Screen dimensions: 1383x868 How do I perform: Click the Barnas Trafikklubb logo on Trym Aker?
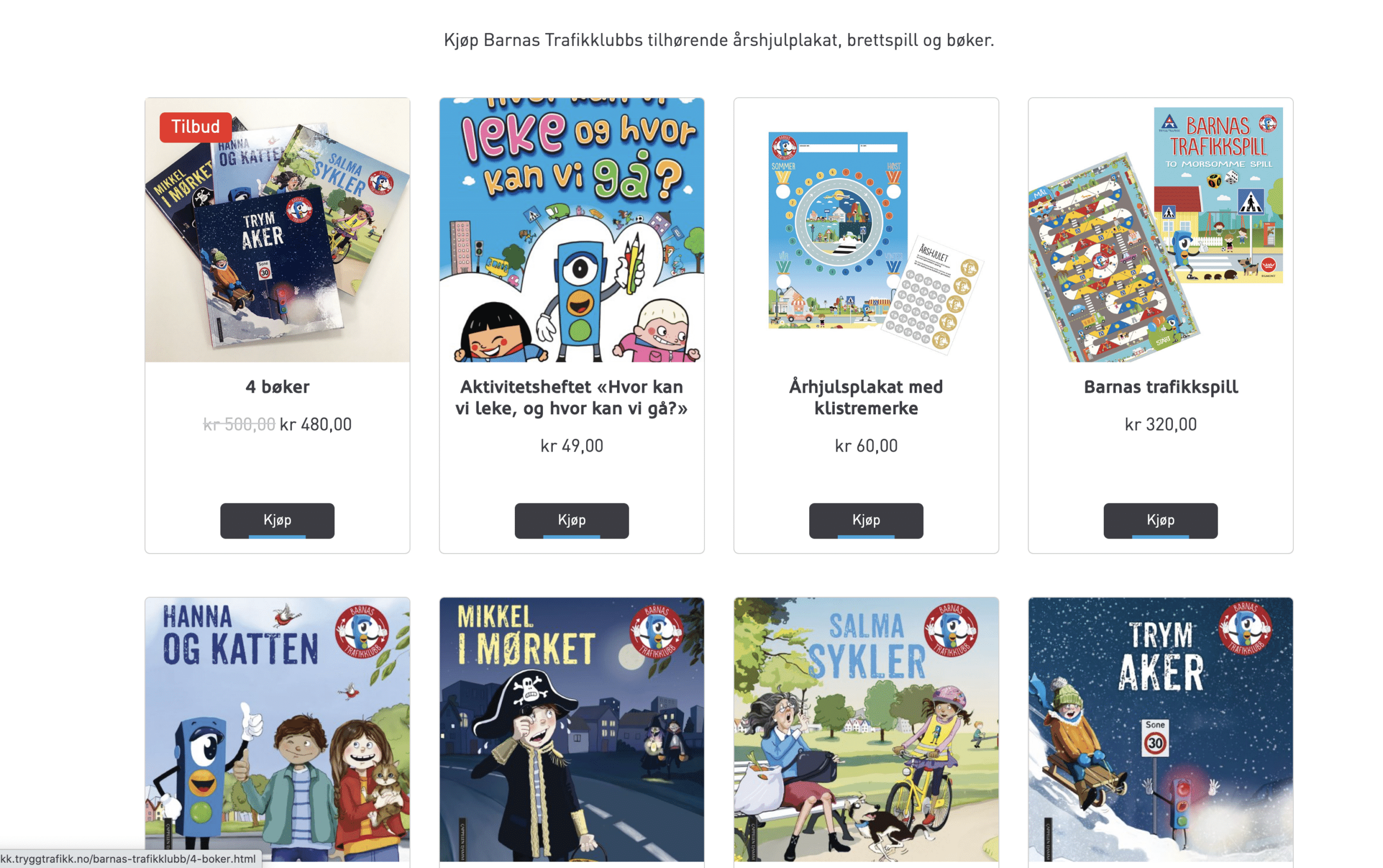click(x=1245, y=629)
